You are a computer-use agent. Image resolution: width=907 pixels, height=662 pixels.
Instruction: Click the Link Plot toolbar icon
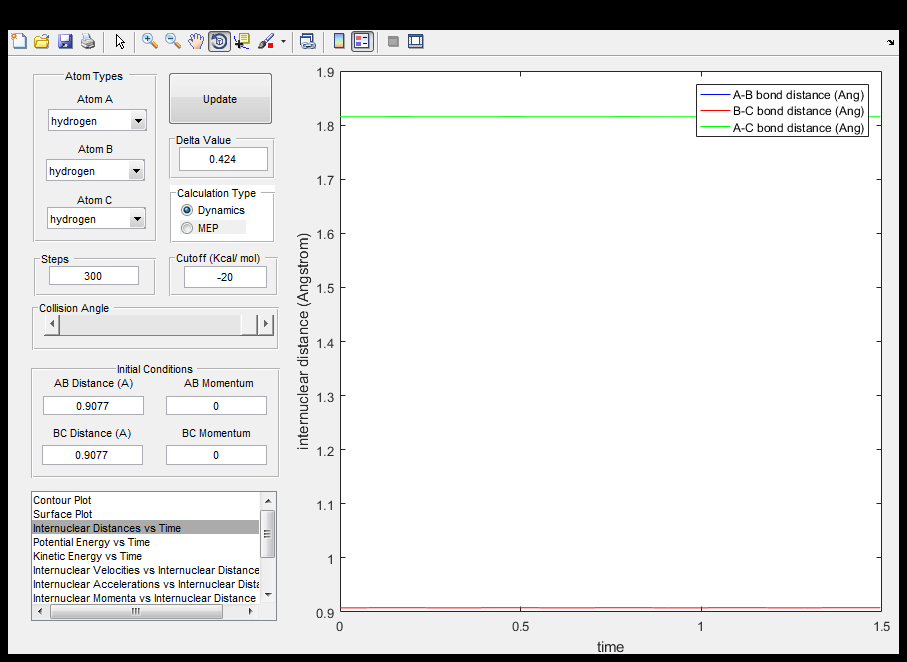[308, 41]
